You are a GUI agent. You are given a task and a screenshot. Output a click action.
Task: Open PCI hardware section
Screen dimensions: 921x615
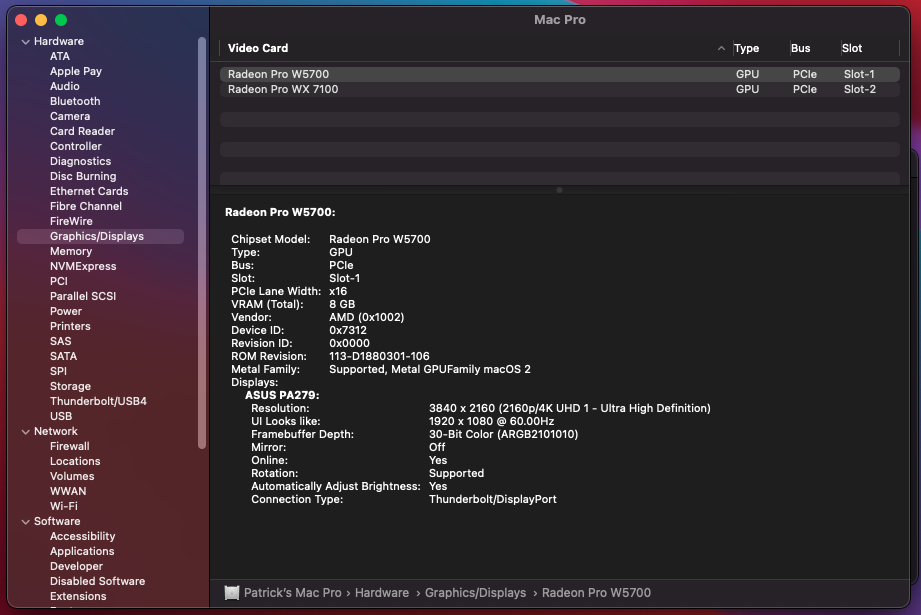(x=59, y=281)
